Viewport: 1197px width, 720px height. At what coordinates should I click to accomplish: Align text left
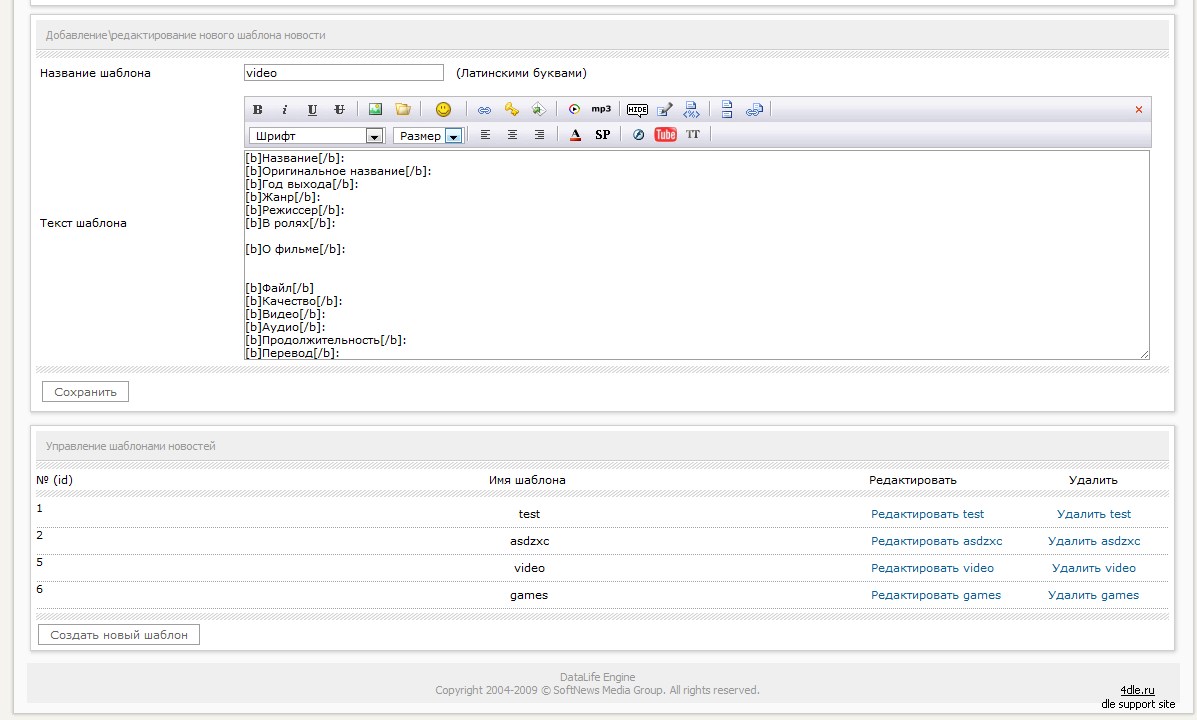point(485,135)
